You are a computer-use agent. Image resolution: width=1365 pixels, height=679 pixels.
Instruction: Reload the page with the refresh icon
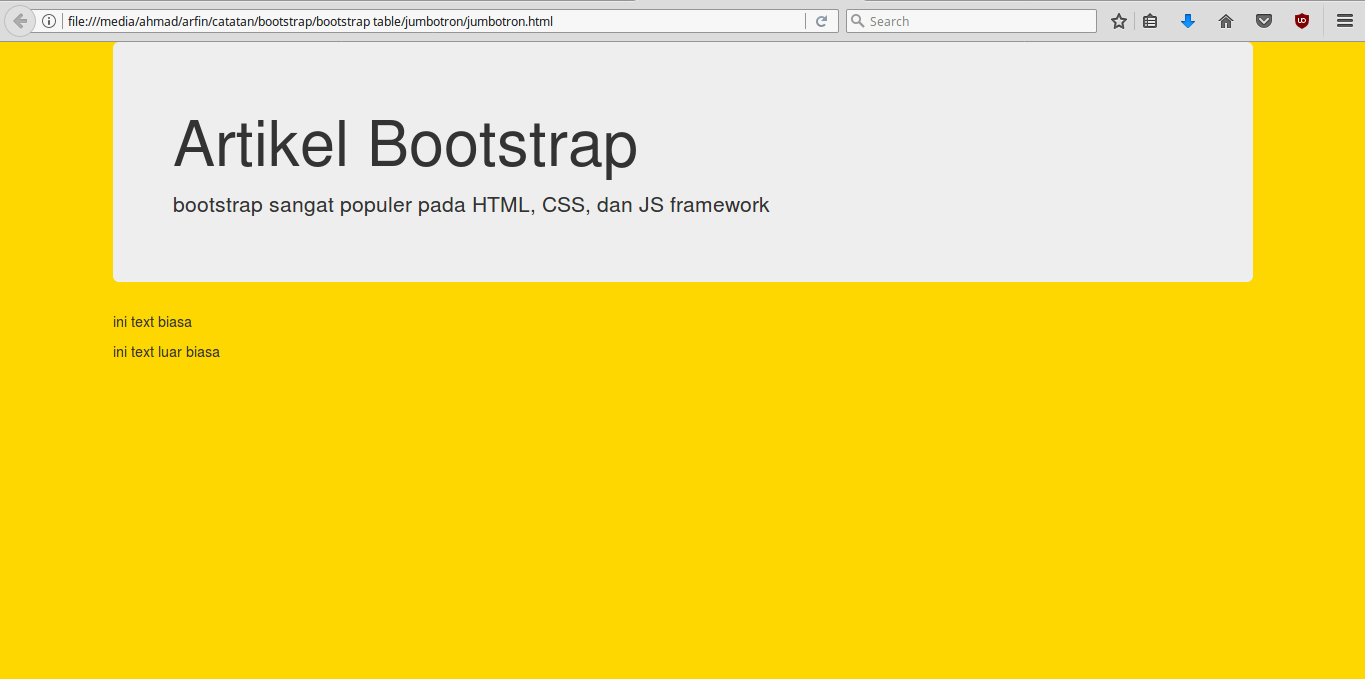(x=822, y=21)
